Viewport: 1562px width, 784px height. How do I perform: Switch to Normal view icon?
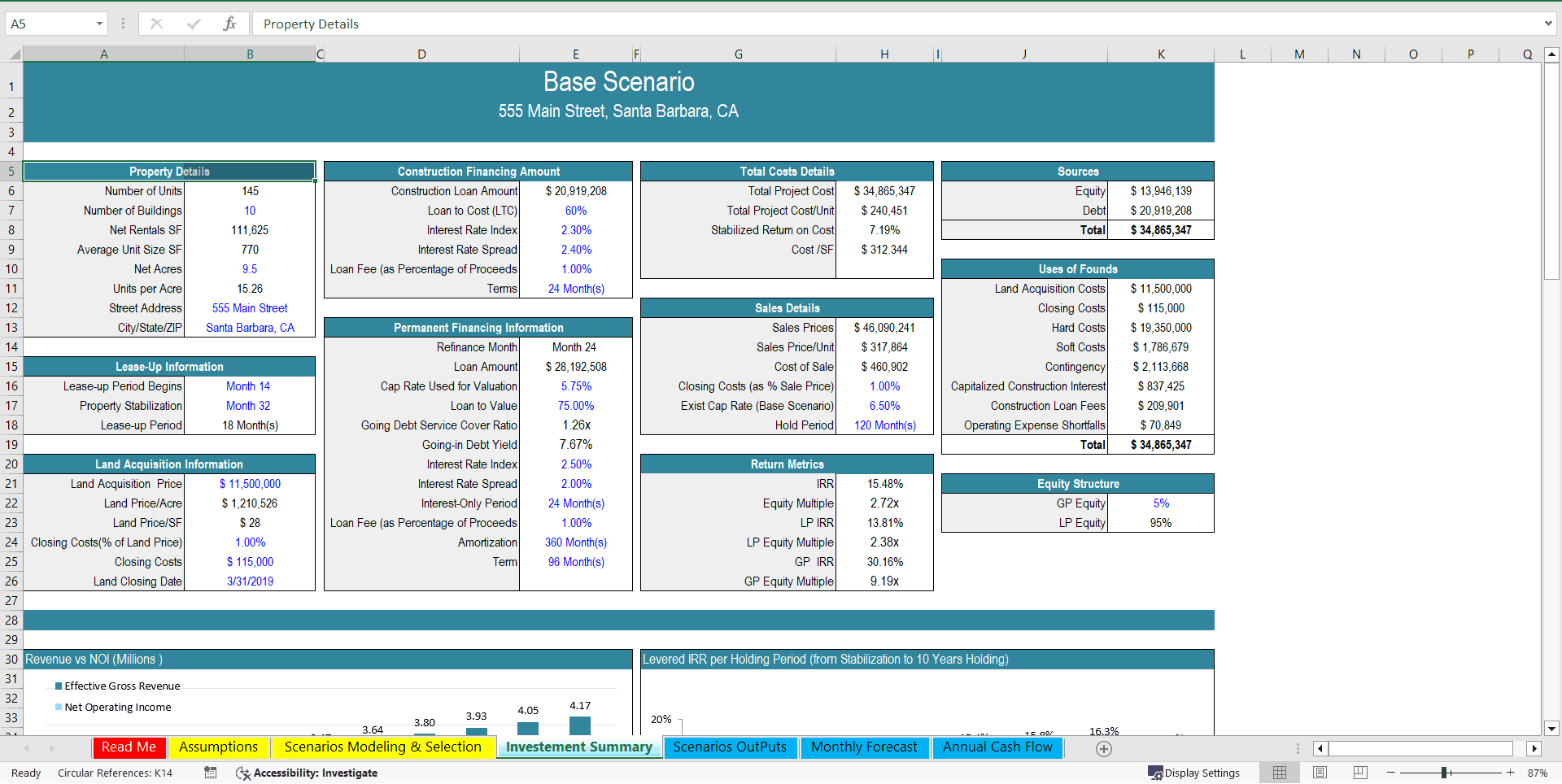click(x=1279, y=773)
